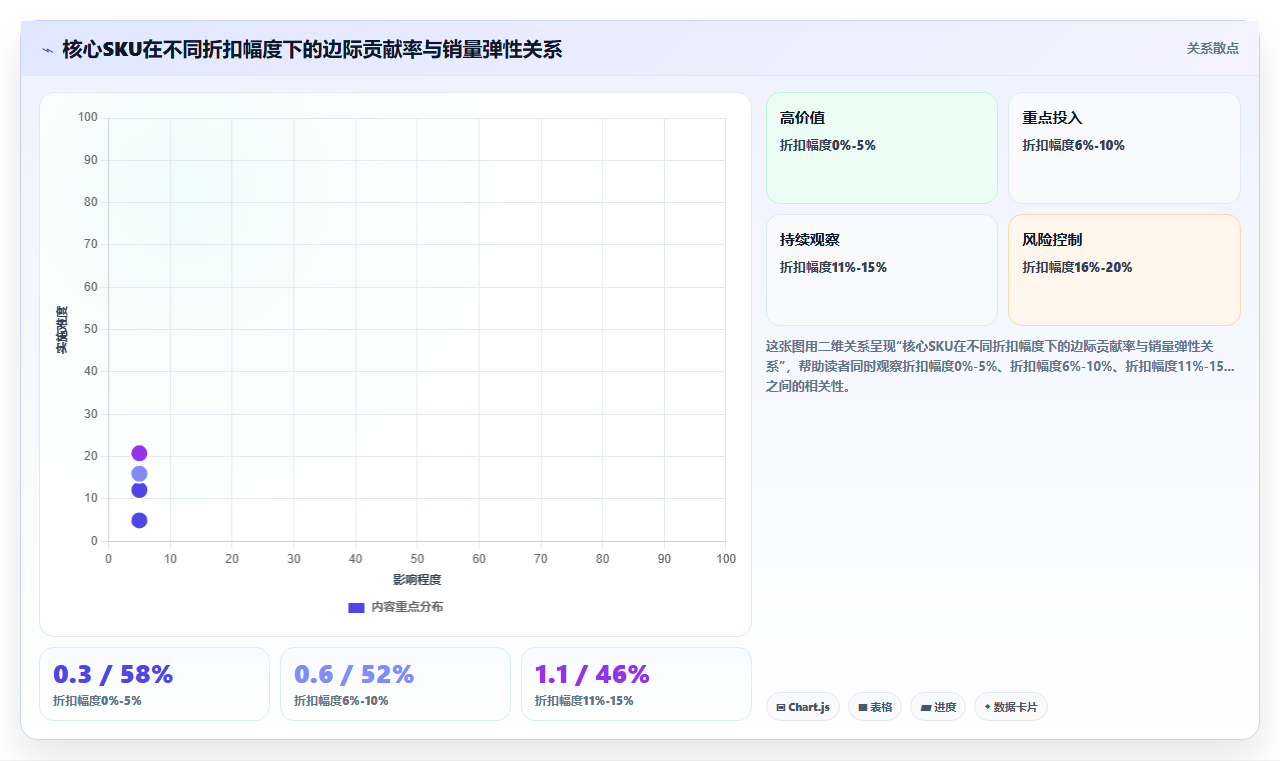
Task: Click 折扣幅度6%-10% under 重点投入
Action: 1073,145
